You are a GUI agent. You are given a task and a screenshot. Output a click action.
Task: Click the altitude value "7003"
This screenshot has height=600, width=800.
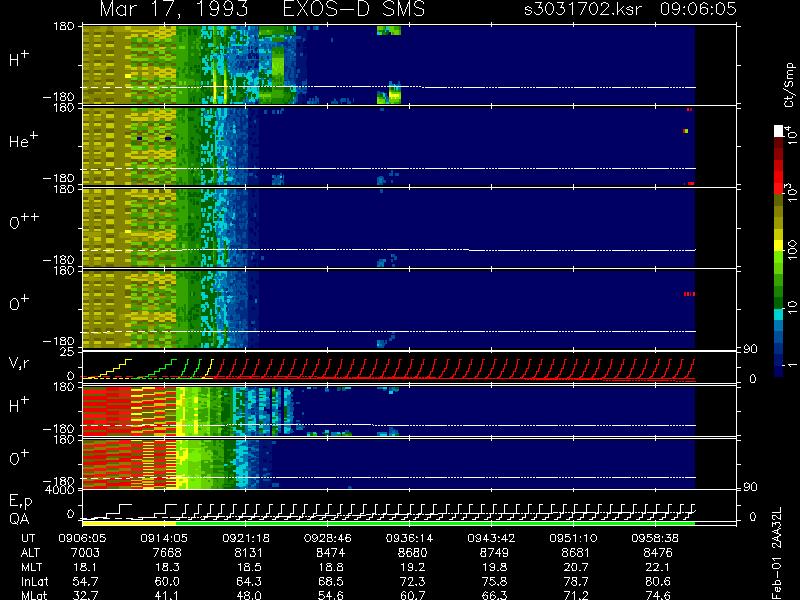(x=86, y=553)
